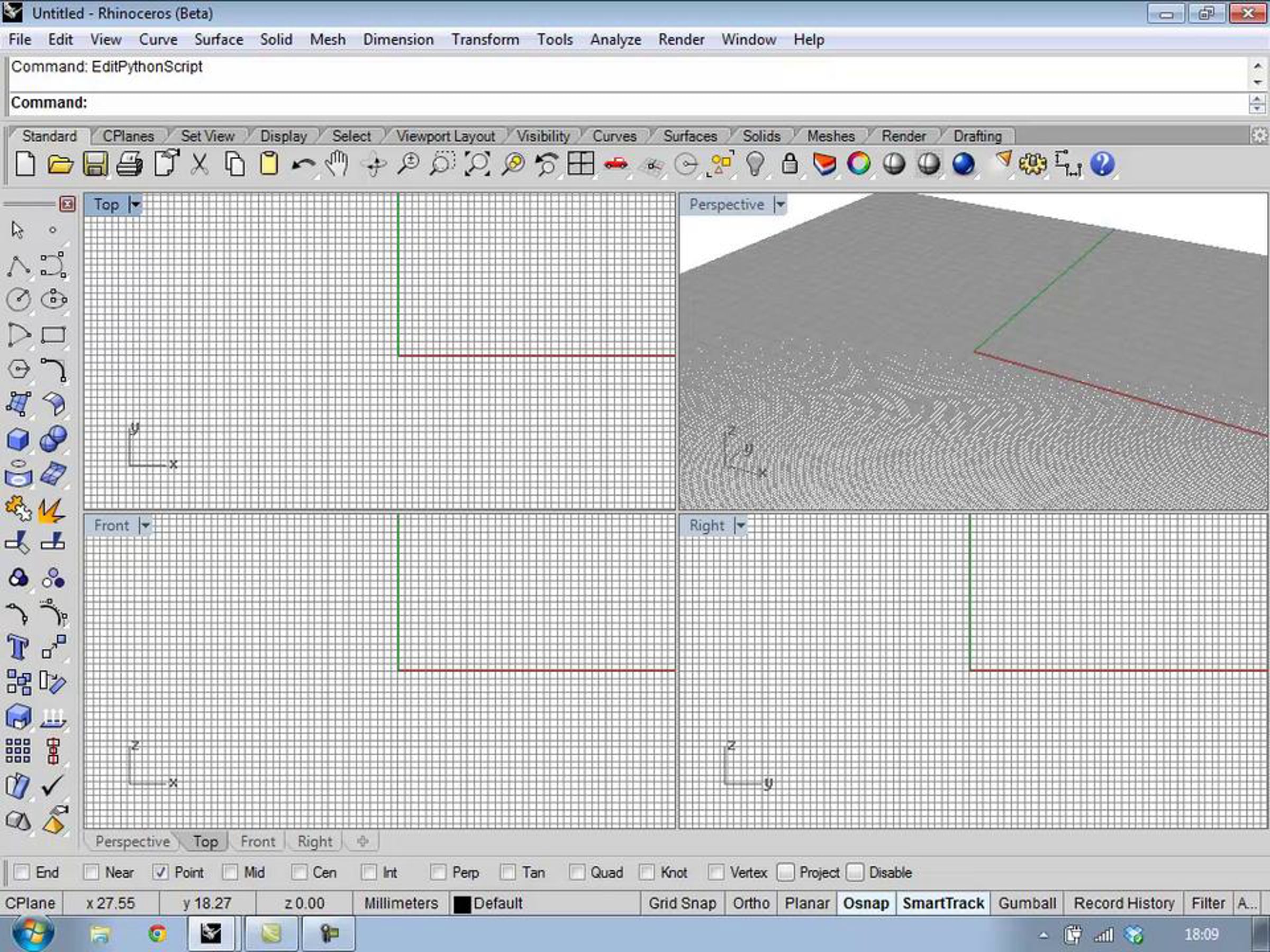Click the black Default layer swatch
The width and height of the screenshot is (1270, 952).
click(x=462, y=904)
